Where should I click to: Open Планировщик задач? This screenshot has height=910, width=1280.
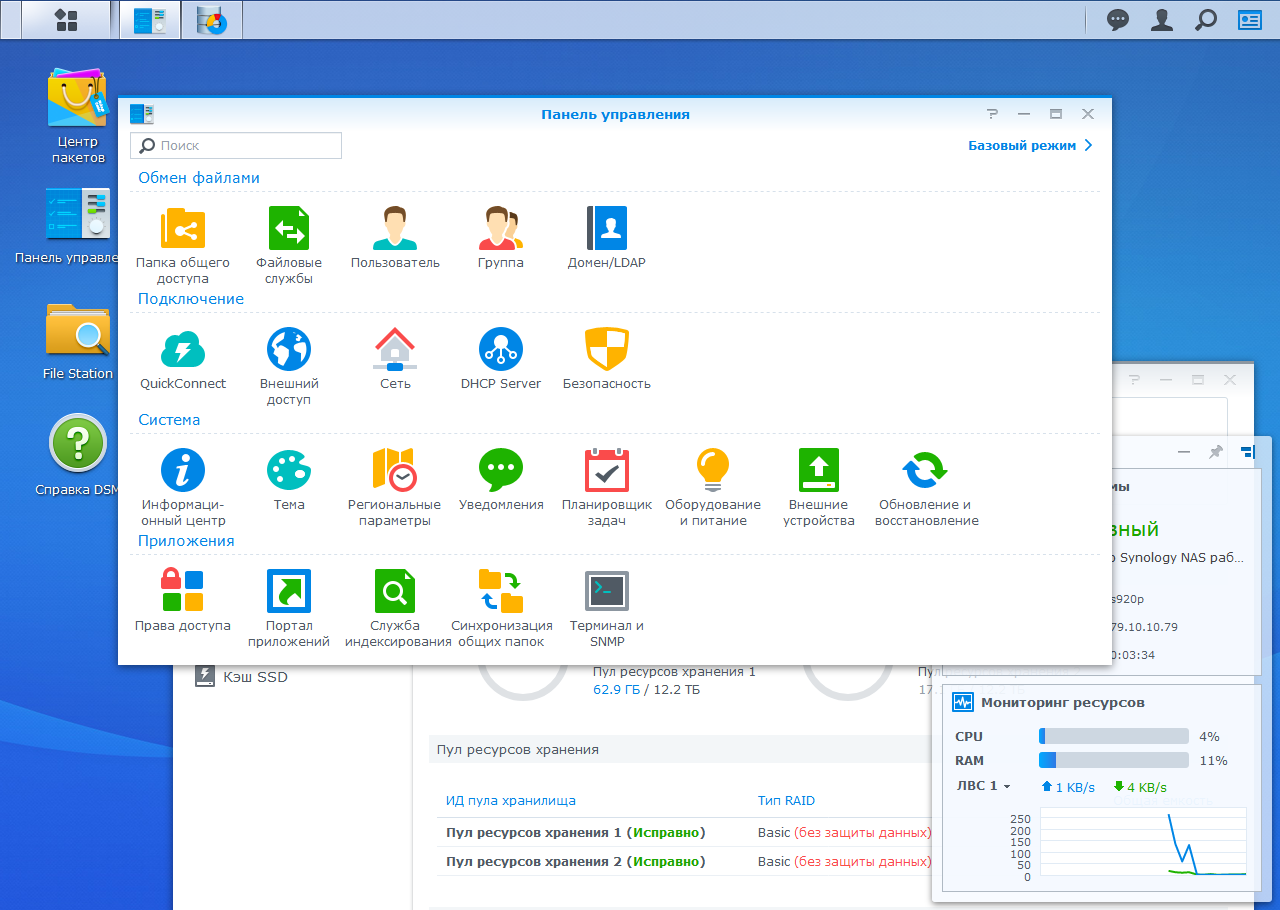pos(607,487)
